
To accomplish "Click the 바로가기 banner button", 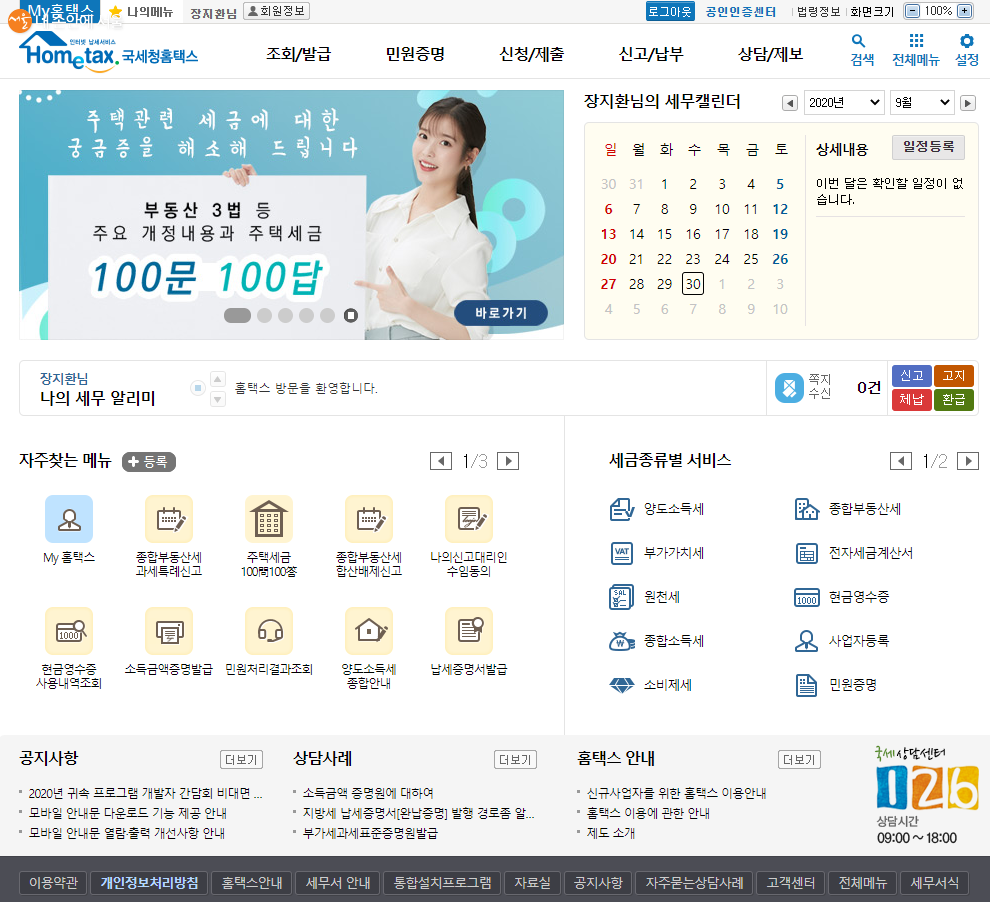I will point(500,313).
